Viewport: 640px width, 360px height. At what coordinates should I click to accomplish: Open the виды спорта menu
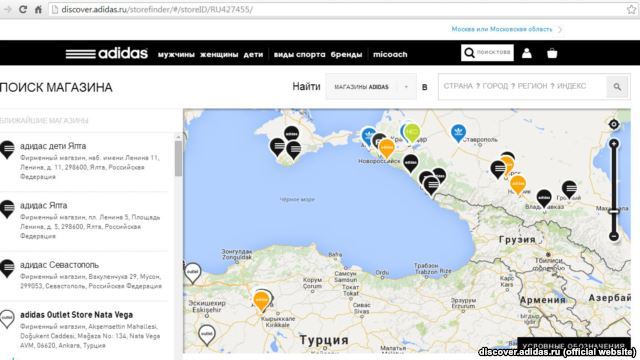pyautogui.click(x=300, y=54)
